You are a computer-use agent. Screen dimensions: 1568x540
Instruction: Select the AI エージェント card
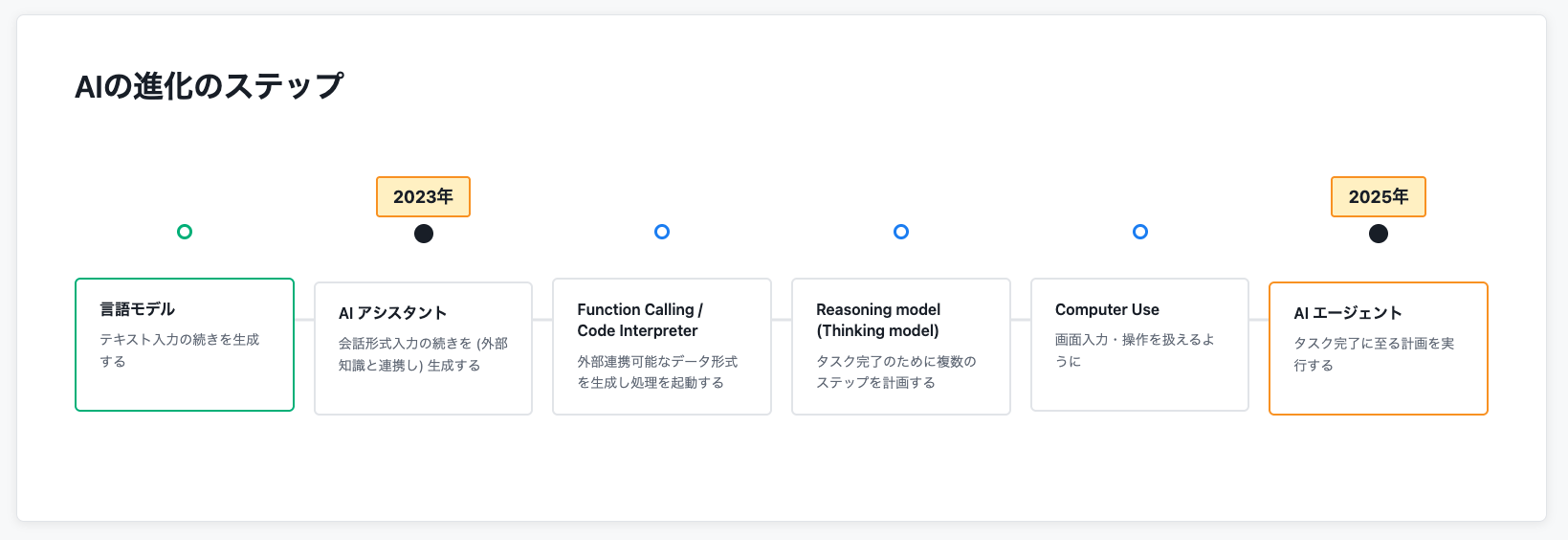pyautogui.click(x=1379, y=394)
